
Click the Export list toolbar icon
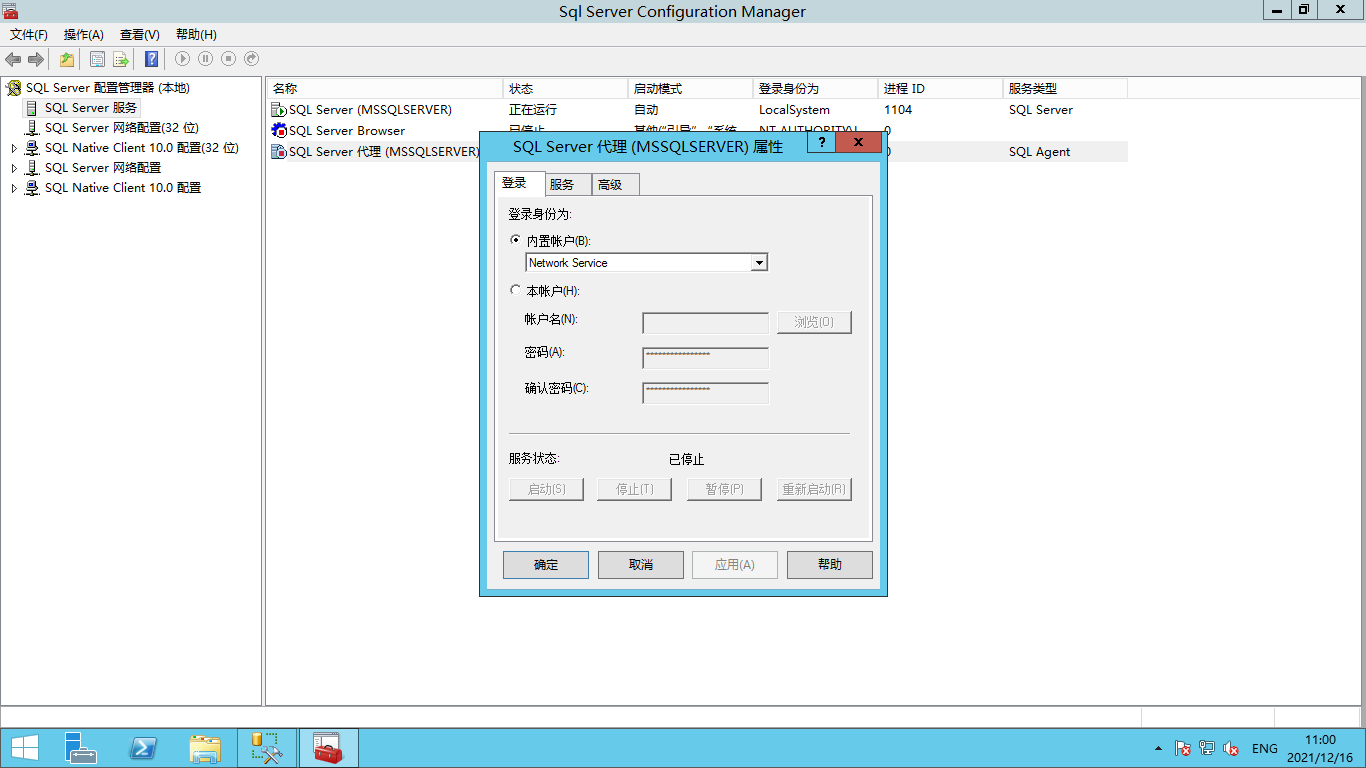click(x=120, y=59)
